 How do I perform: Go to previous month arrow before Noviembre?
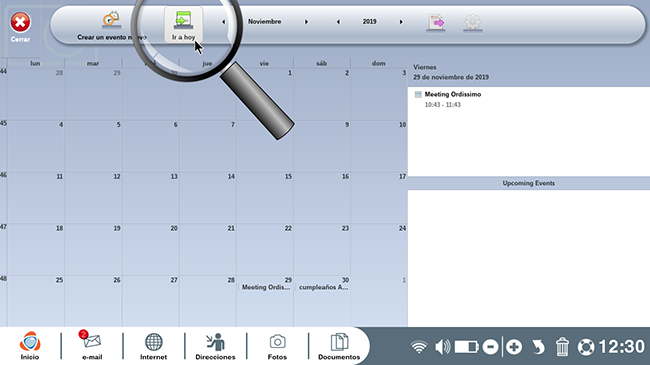pos(223,22)
